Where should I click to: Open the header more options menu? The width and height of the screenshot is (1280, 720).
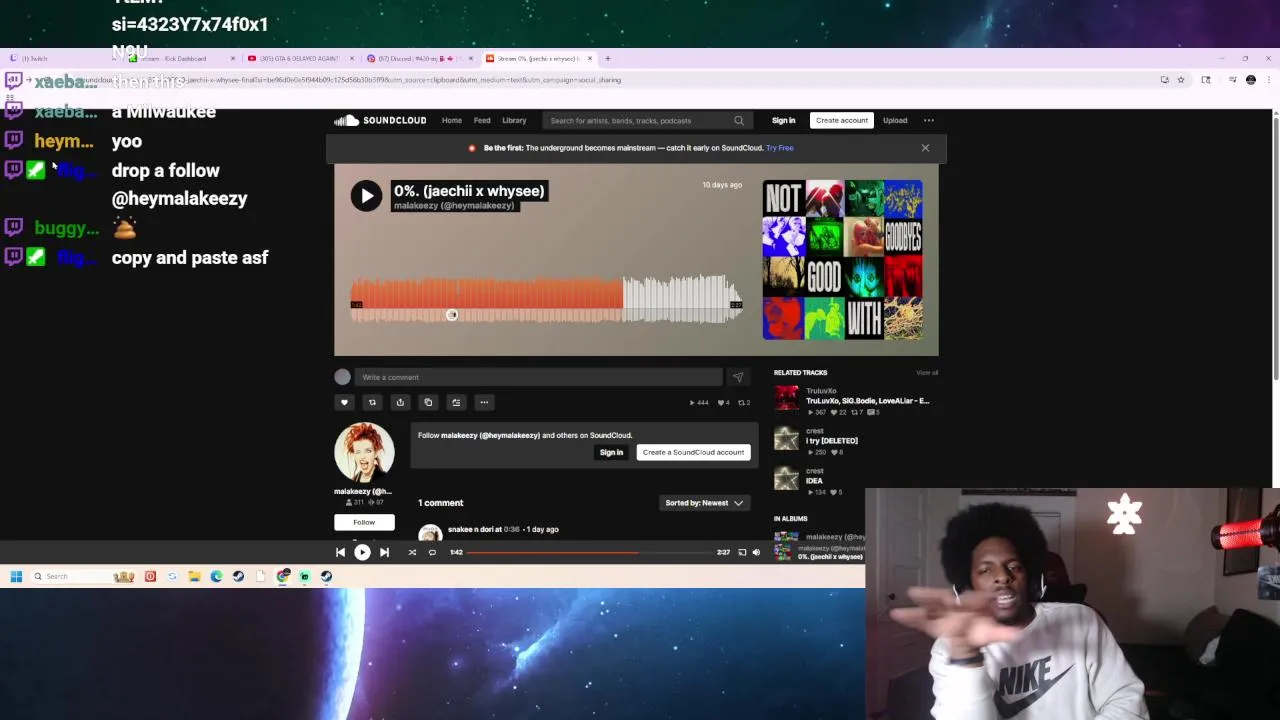pos(928,120)
